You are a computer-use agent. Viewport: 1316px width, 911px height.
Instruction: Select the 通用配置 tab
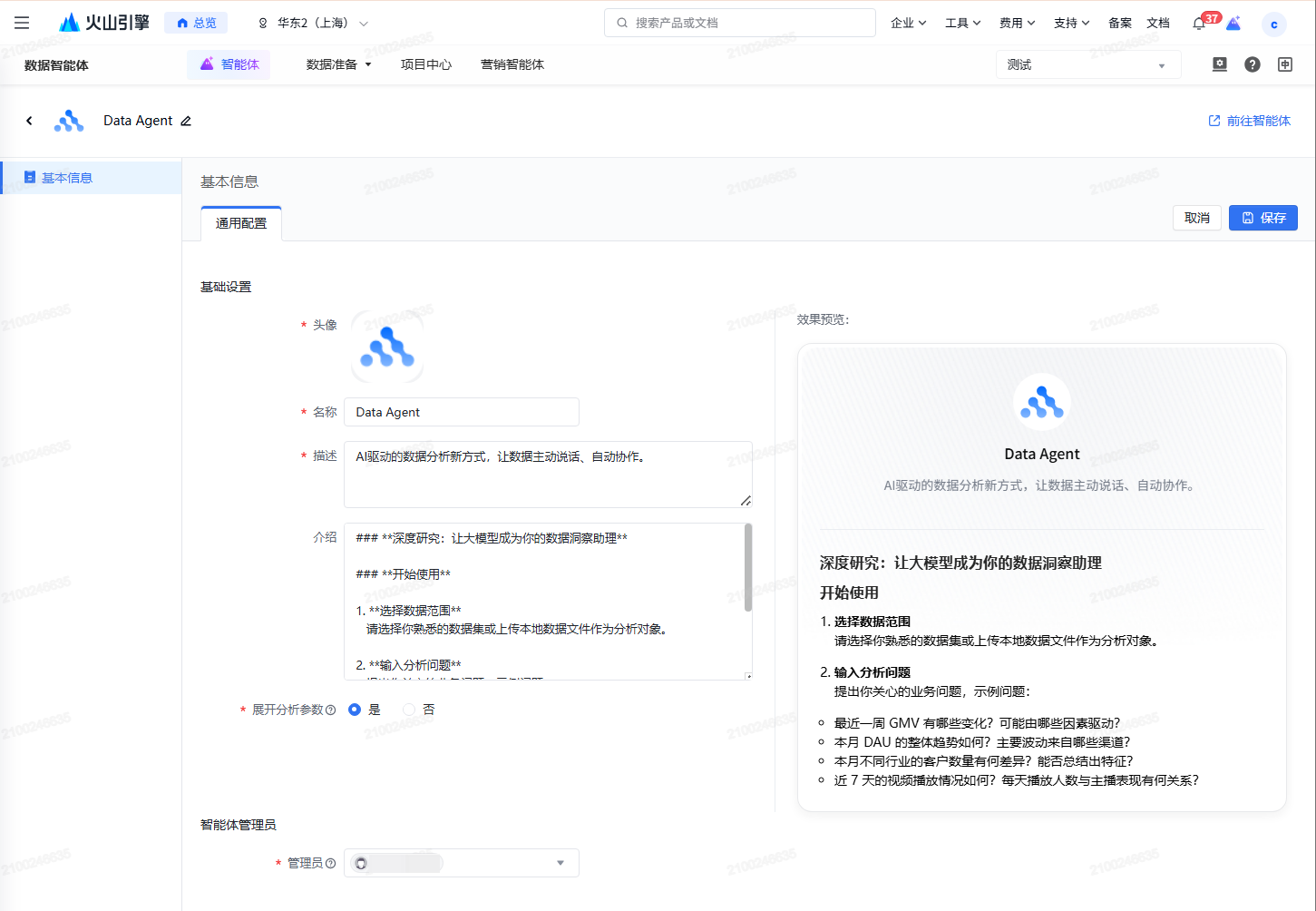click(241, 223)
